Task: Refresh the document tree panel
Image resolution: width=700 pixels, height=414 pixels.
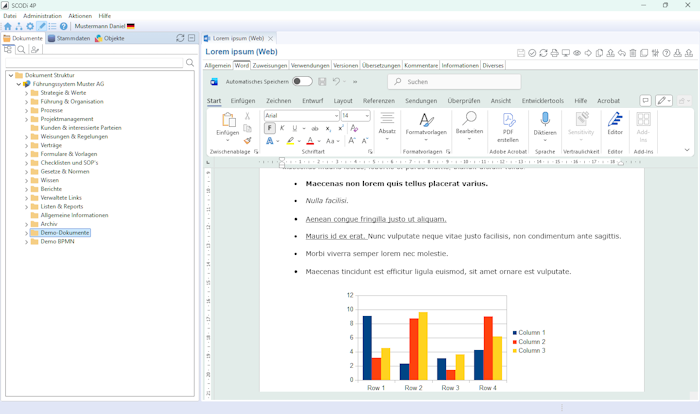Action: tap(180, 38)
